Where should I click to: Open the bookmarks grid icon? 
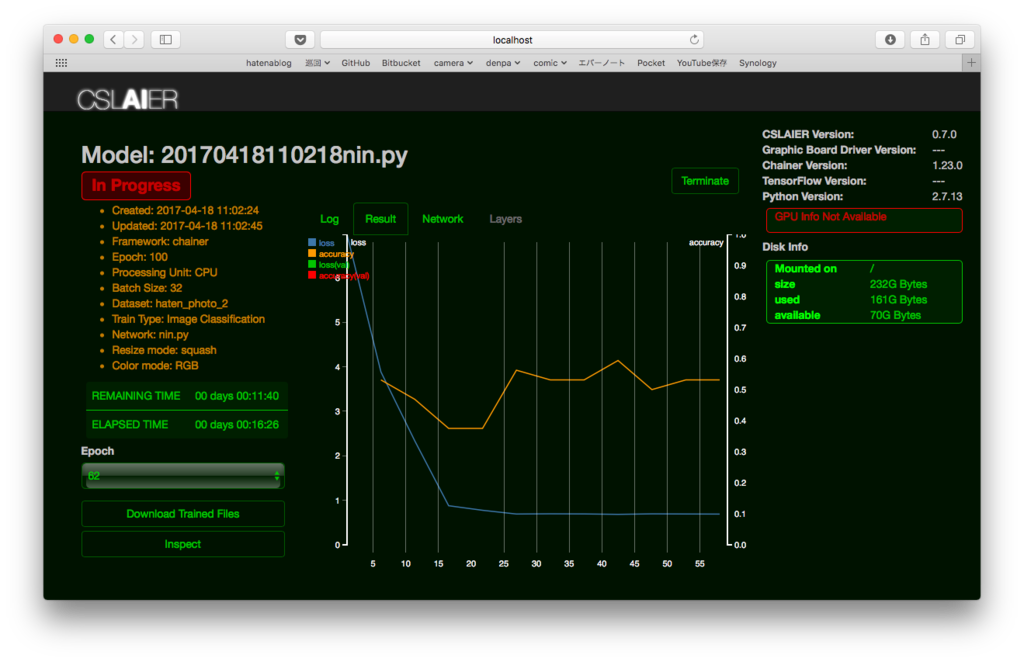coord(61,63)
